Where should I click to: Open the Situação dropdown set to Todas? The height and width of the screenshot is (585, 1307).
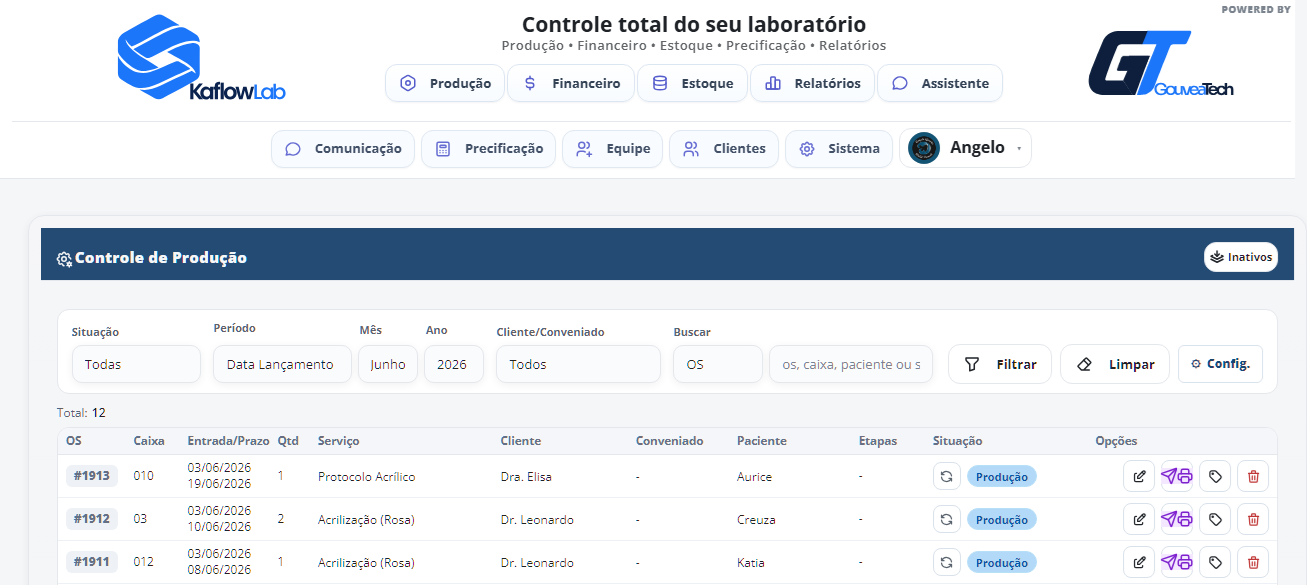tap(136, 364)
